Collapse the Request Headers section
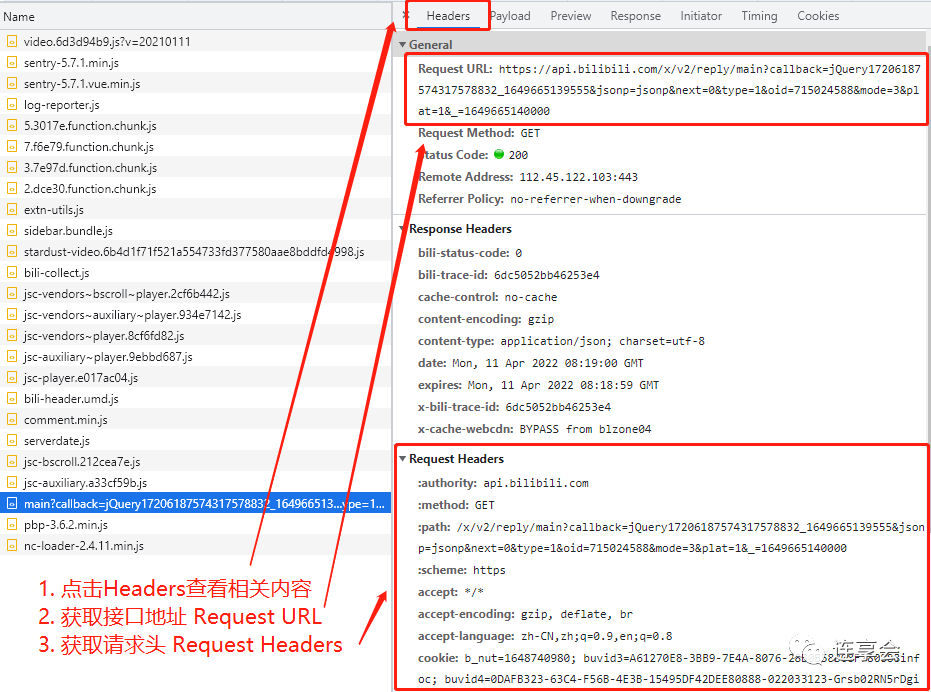This screenshot has height=692, width=931. [403, 459]
